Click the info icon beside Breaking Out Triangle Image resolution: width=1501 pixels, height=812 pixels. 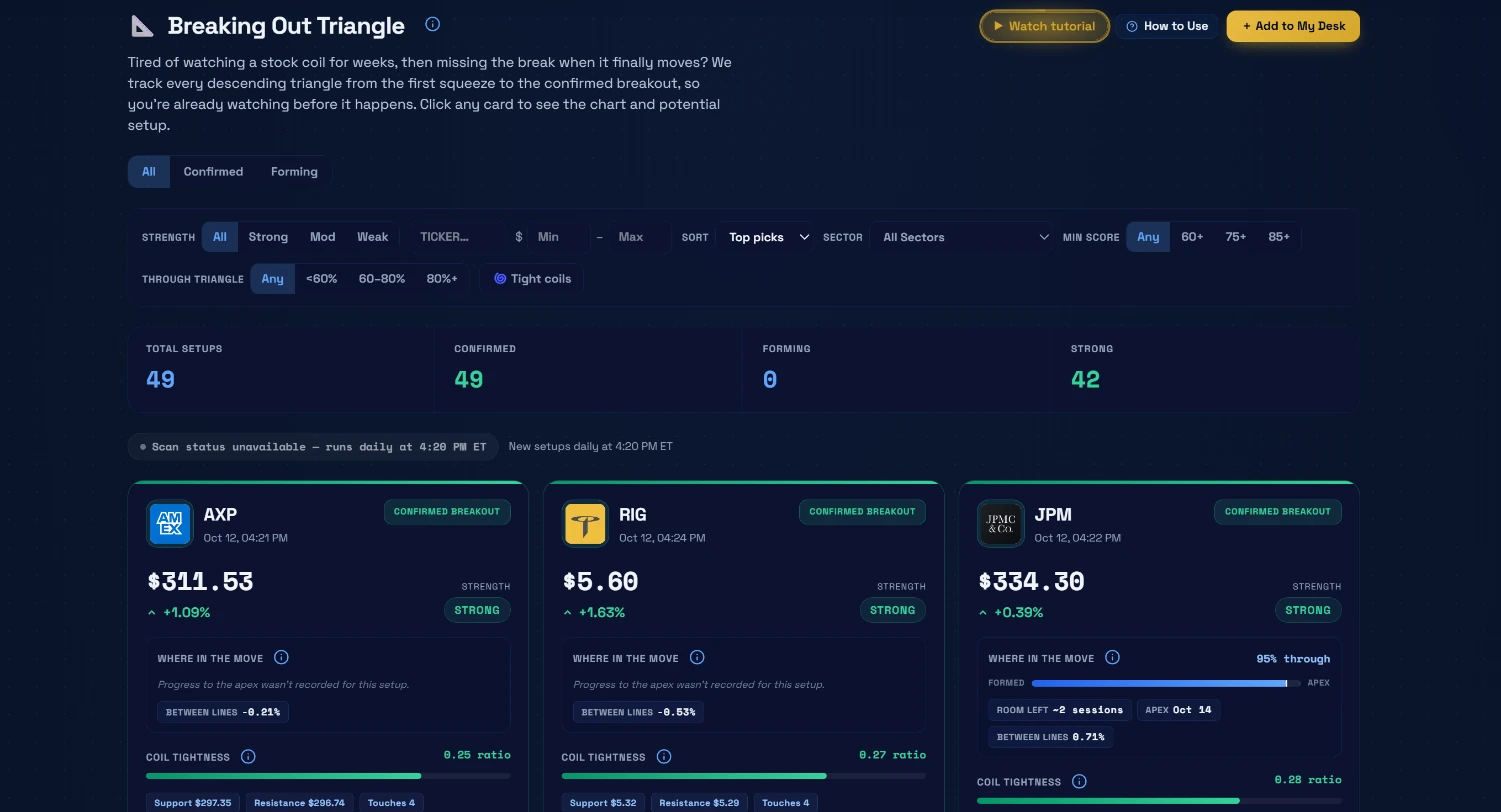tap(432, 25)
